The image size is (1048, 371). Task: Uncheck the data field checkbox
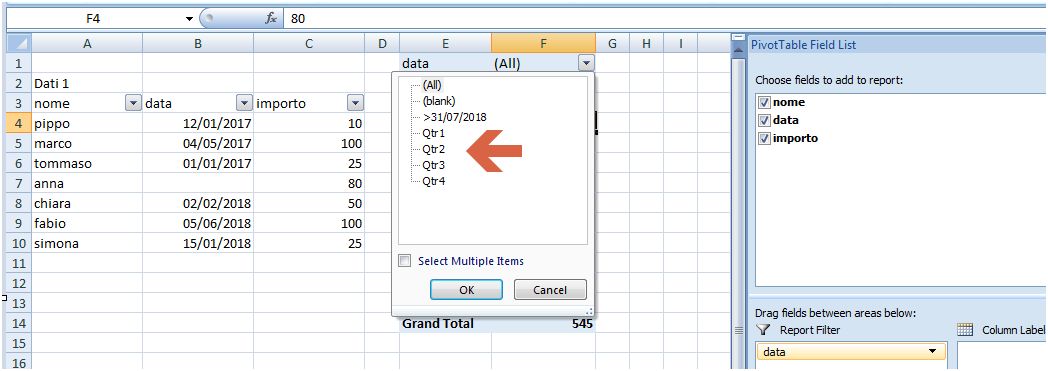click(x=764, y=120)
